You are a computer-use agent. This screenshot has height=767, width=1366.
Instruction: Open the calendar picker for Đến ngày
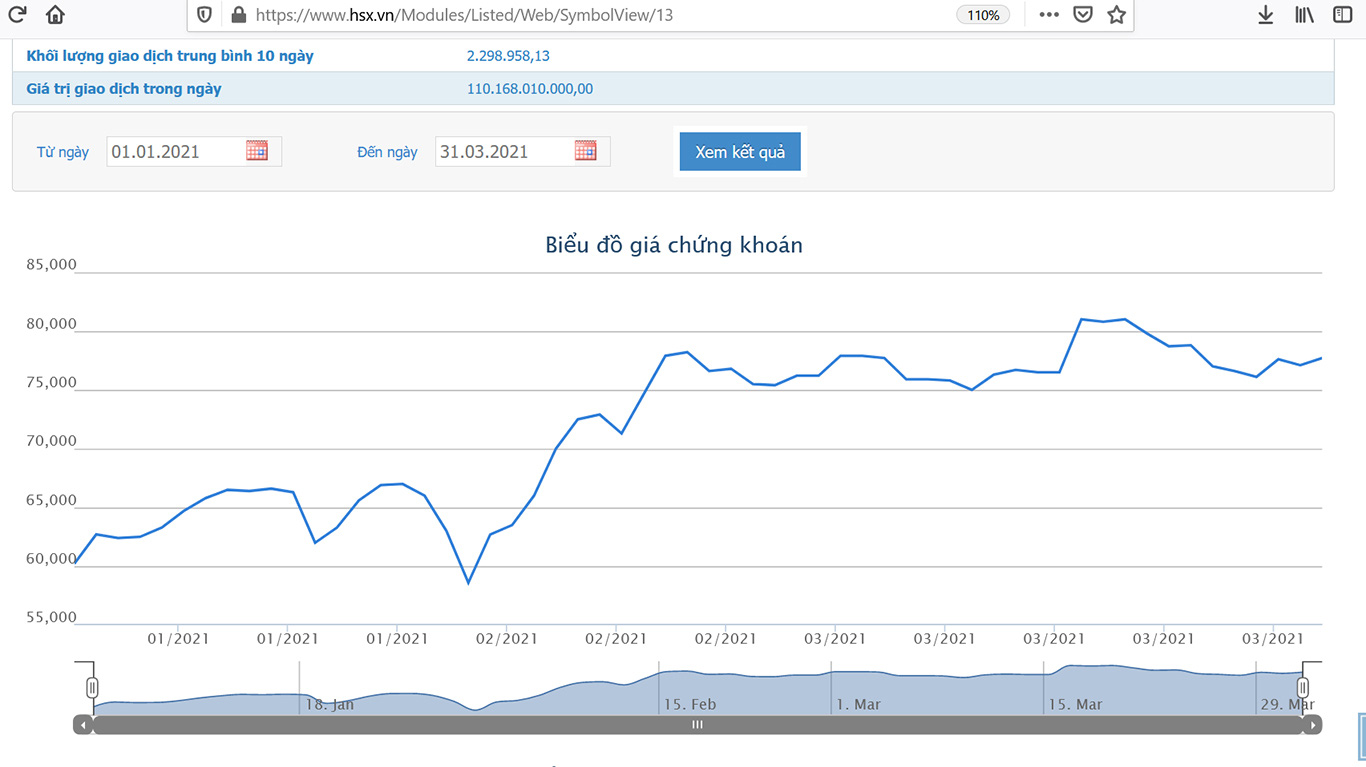point(586,151)
